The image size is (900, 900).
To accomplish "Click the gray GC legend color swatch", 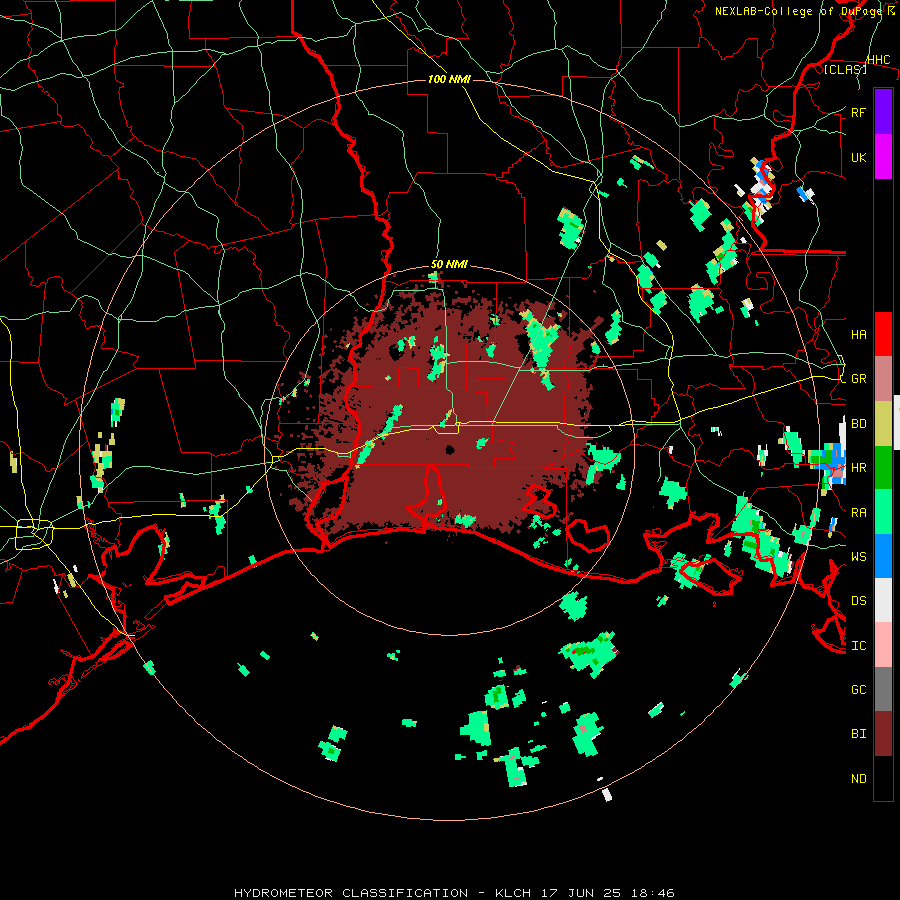I will 883,689.
